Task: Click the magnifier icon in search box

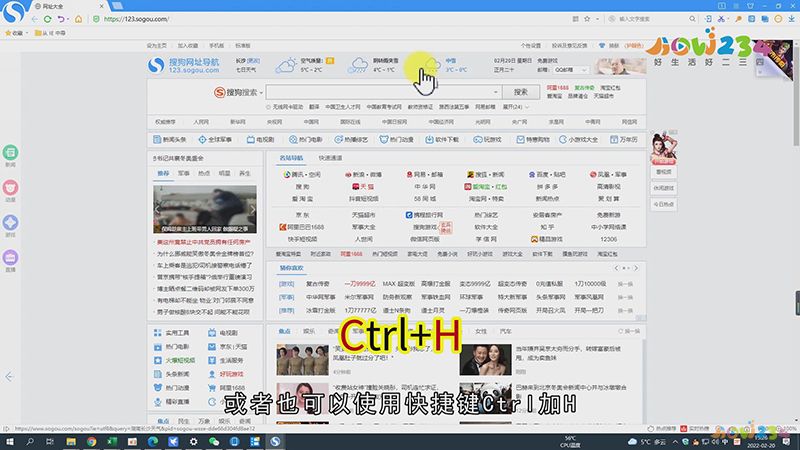Action: point(692,19)
